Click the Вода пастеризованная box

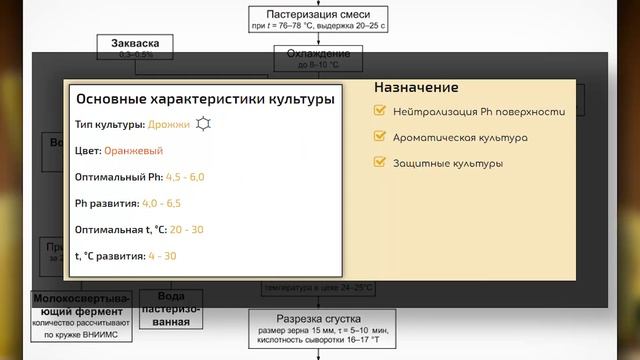click(x=171, y=309)
